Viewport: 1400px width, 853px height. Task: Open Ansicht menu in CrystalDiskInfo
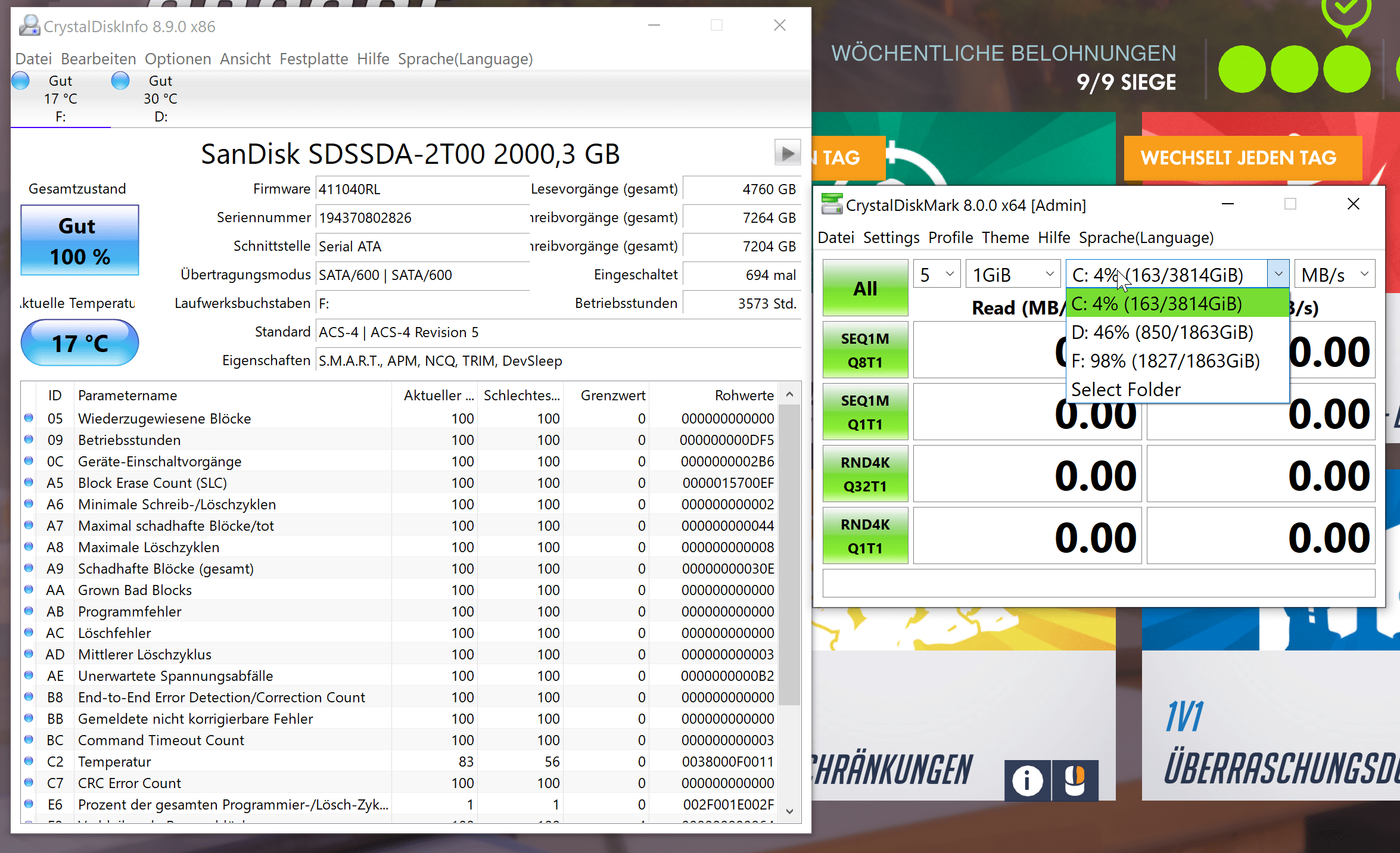coord(245,59)
